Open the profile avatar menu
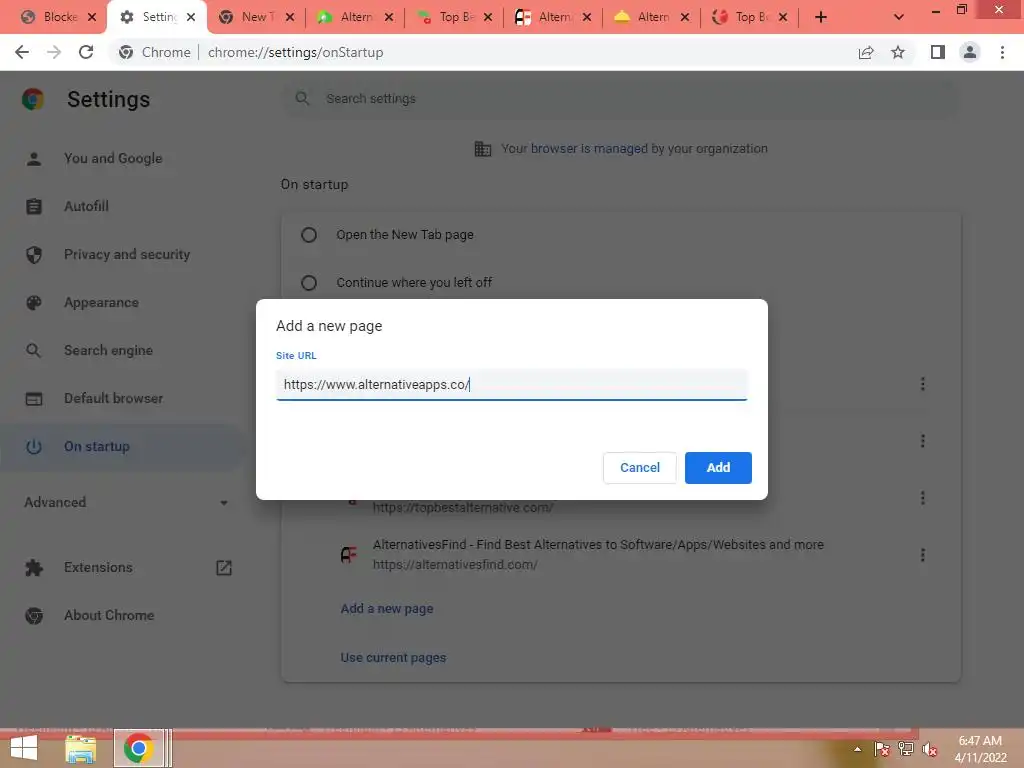Image resolution: width=1024 pixels, height=768 pixels. pos(970,52)
